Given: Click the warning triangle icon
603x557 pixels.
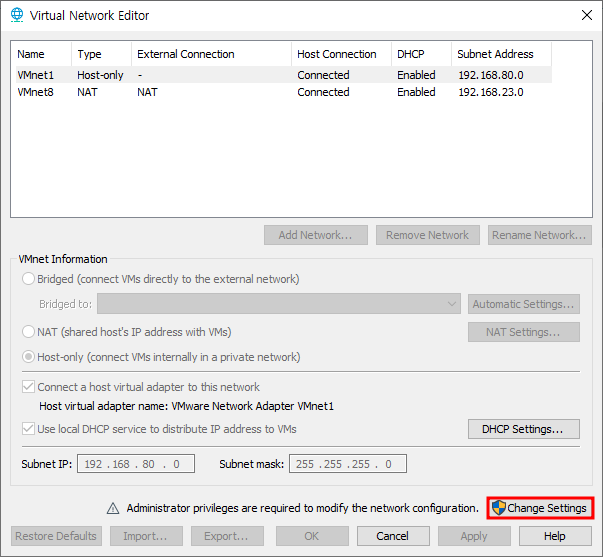Looking at the screenshot, I should point(113,508).
